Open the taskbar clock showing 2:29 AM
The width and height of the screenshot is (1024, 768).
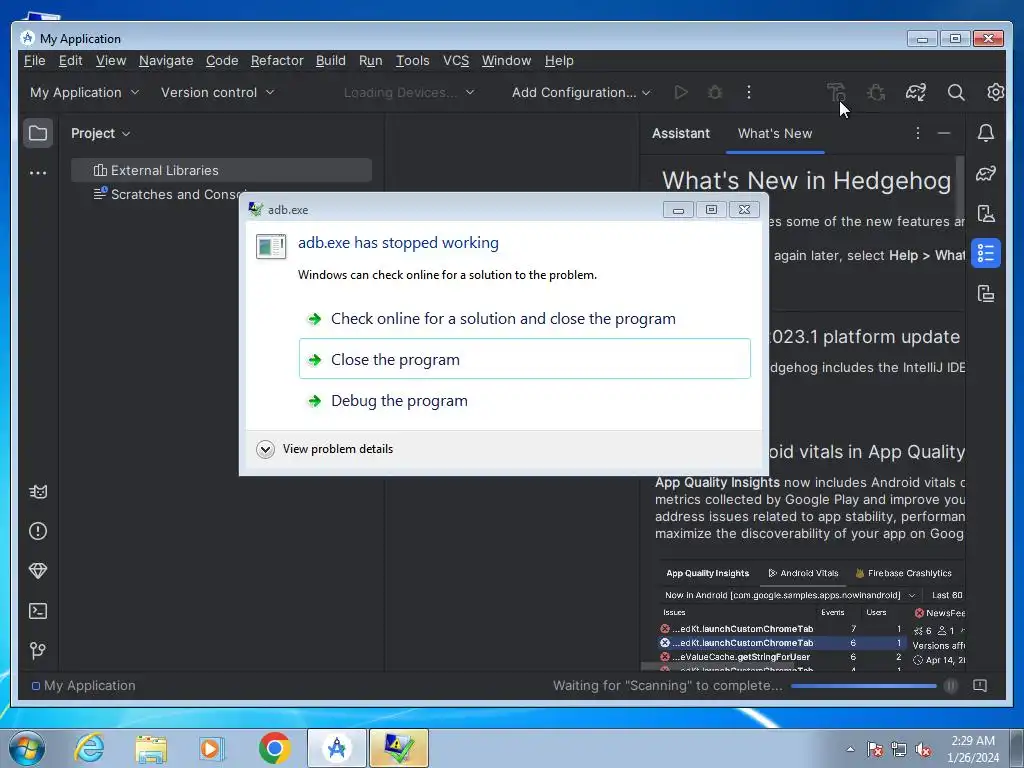click(973, 749)
